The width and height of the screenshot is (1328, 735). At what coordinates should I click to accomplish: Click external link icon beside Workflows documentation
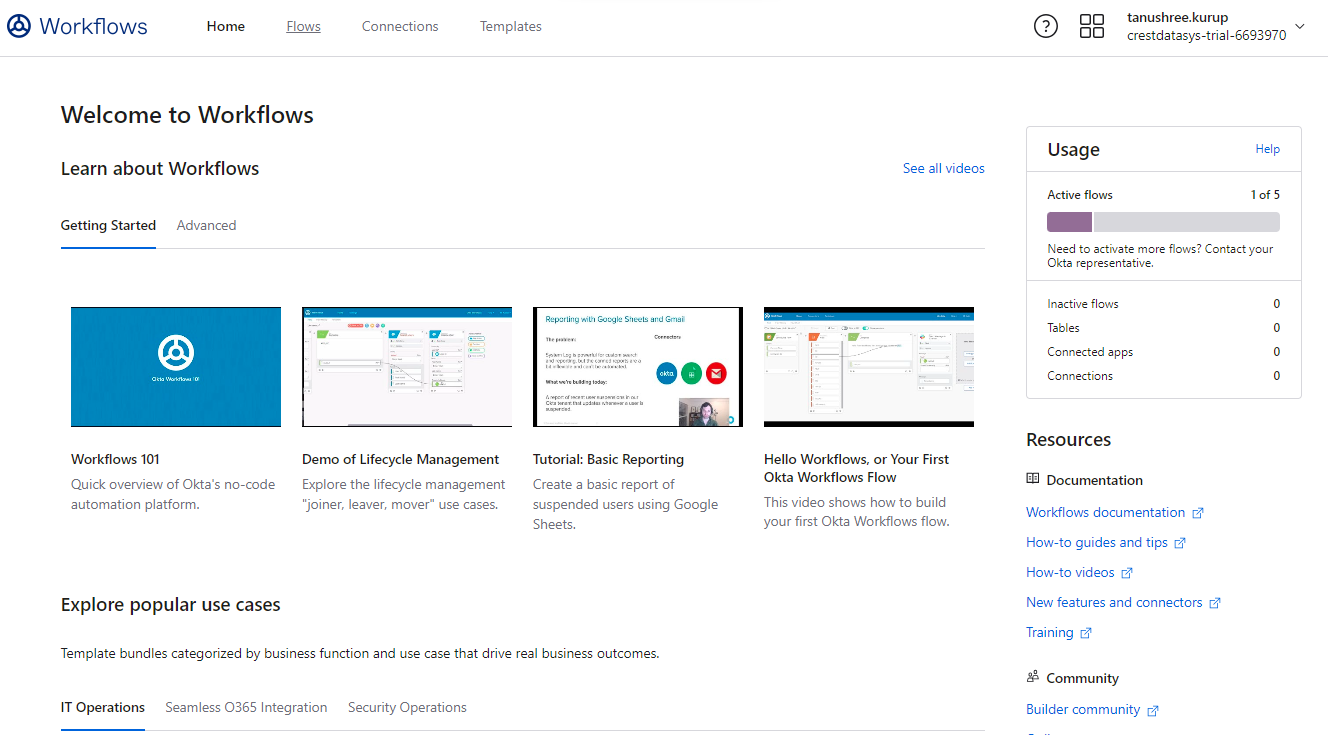coord(1198,513)
